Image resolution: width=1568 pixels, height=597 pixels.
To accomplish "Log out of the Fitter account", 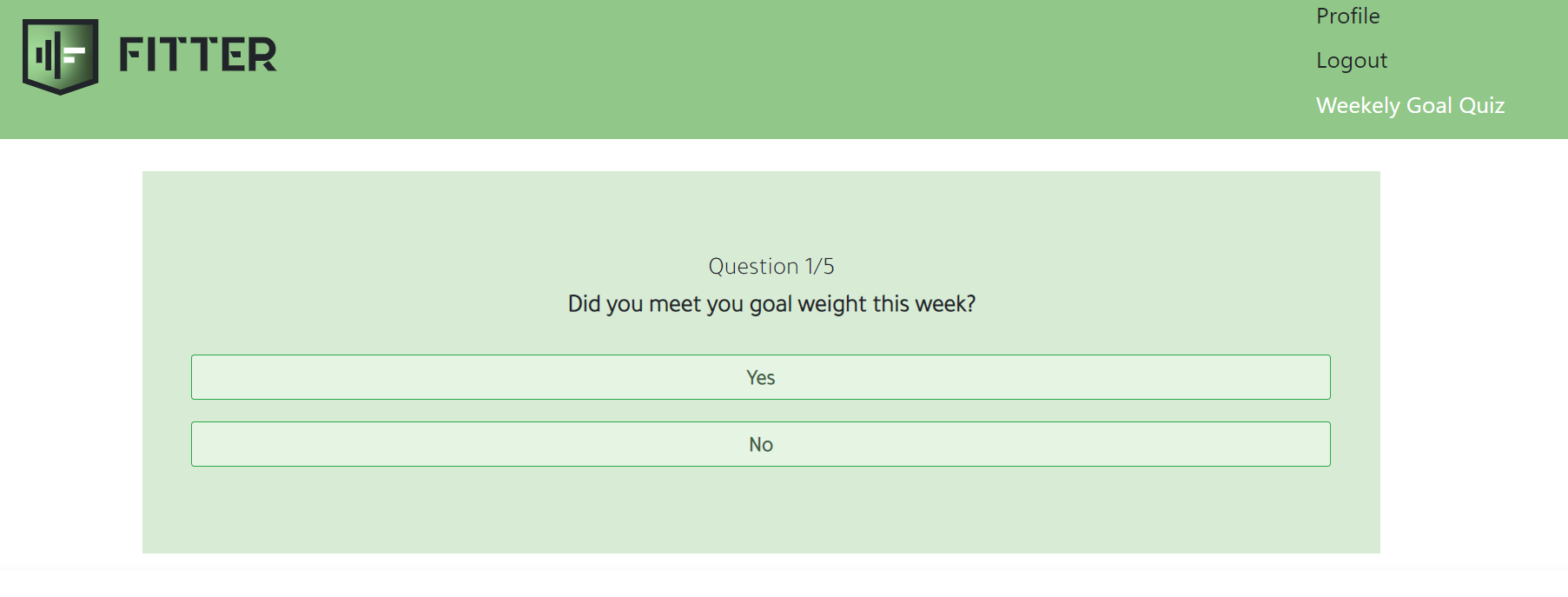I will (1351, 60).
